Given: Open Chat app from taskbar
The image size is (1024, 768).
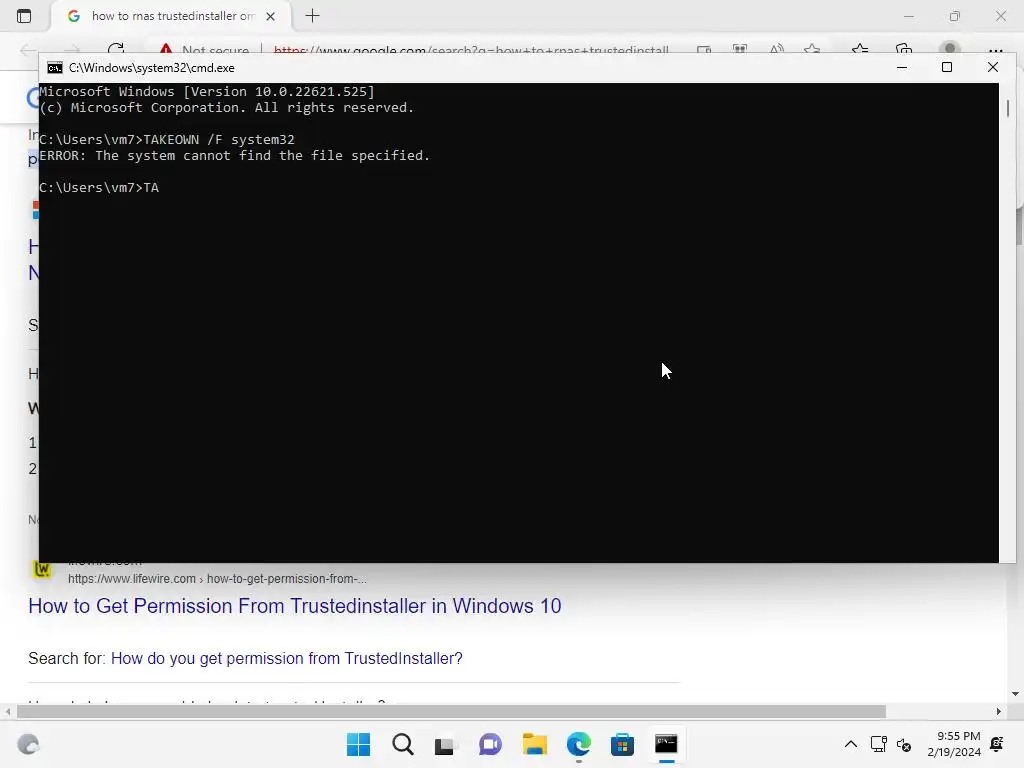Looking at the screenshot, I should pyautogui.click(x=490, y=744).
